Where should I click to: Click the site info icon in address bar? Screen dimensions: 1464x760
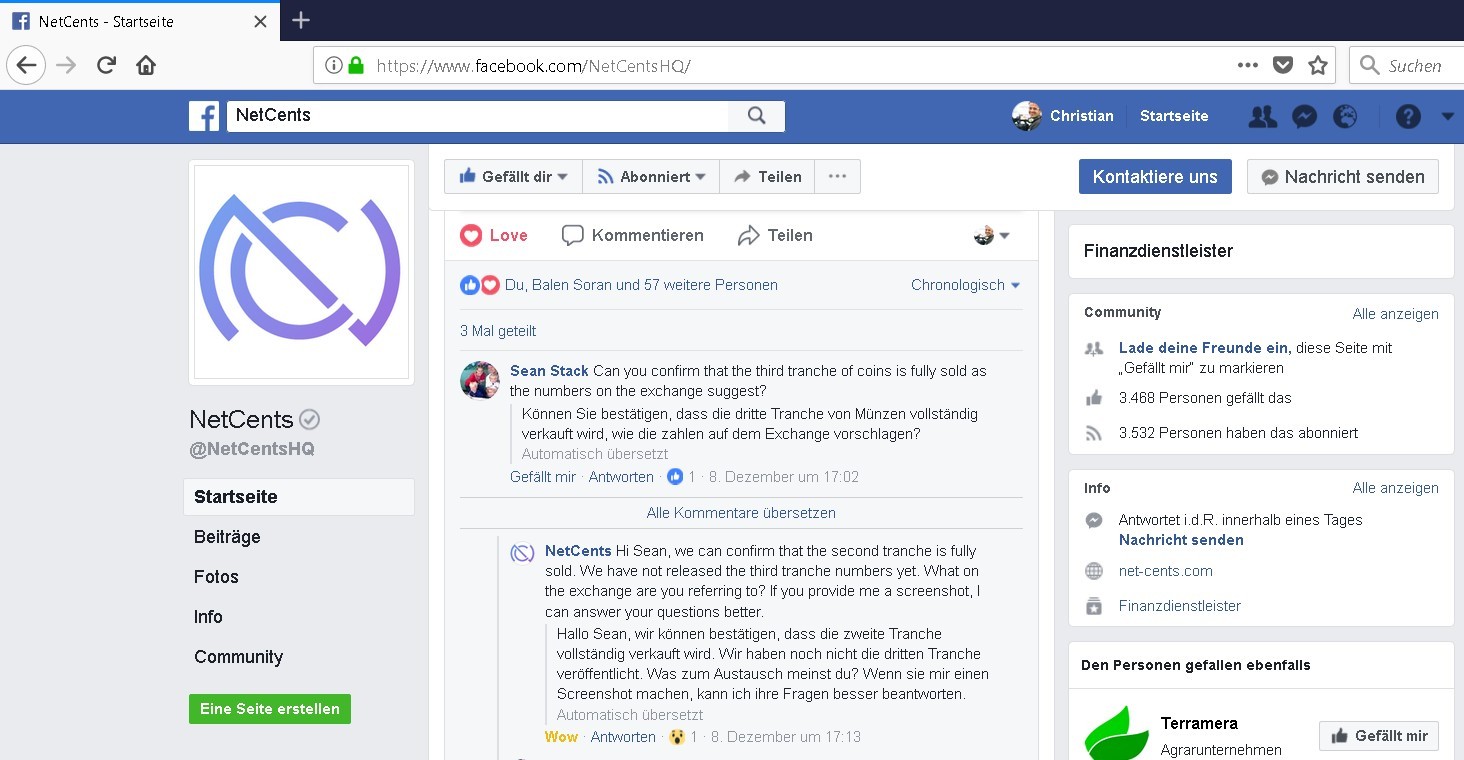[x=333, y=66]
